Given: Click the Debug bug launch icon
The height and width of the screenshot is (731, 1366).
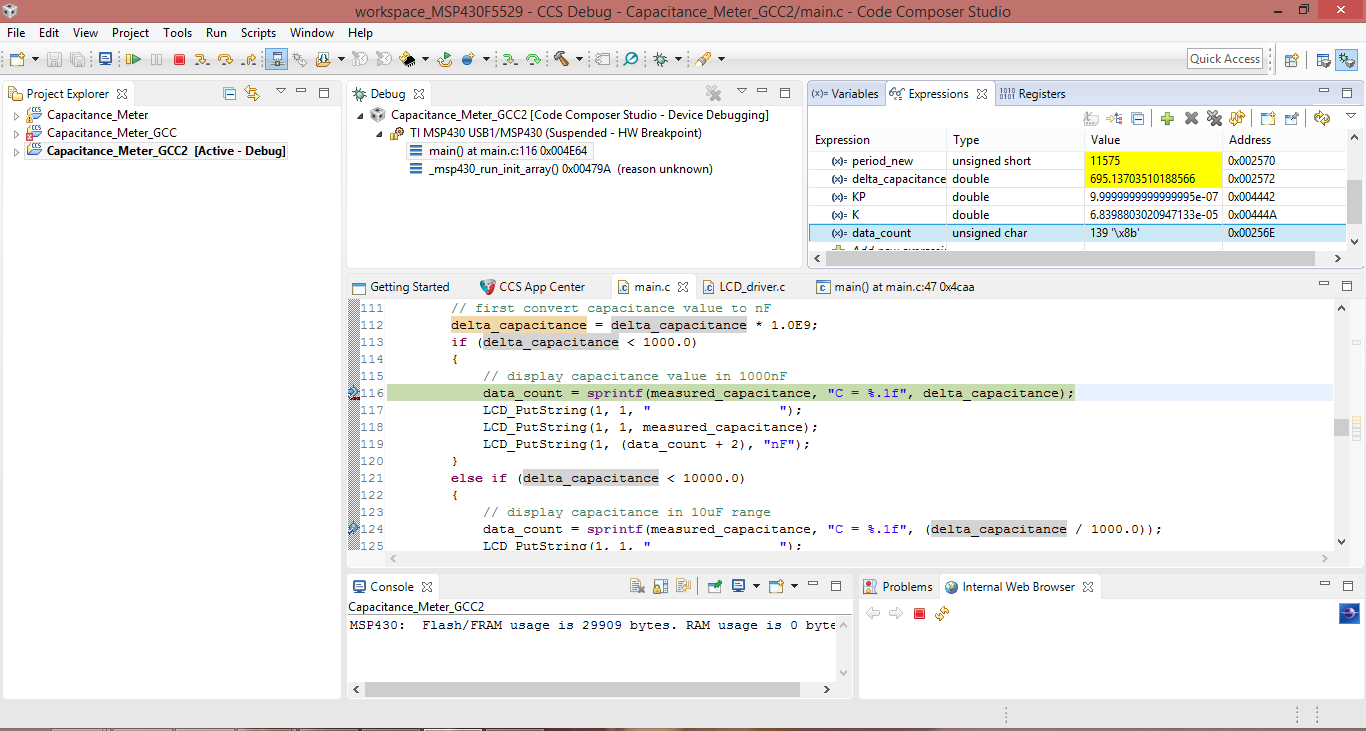Looking at the screenshot, I should point(660,59).
